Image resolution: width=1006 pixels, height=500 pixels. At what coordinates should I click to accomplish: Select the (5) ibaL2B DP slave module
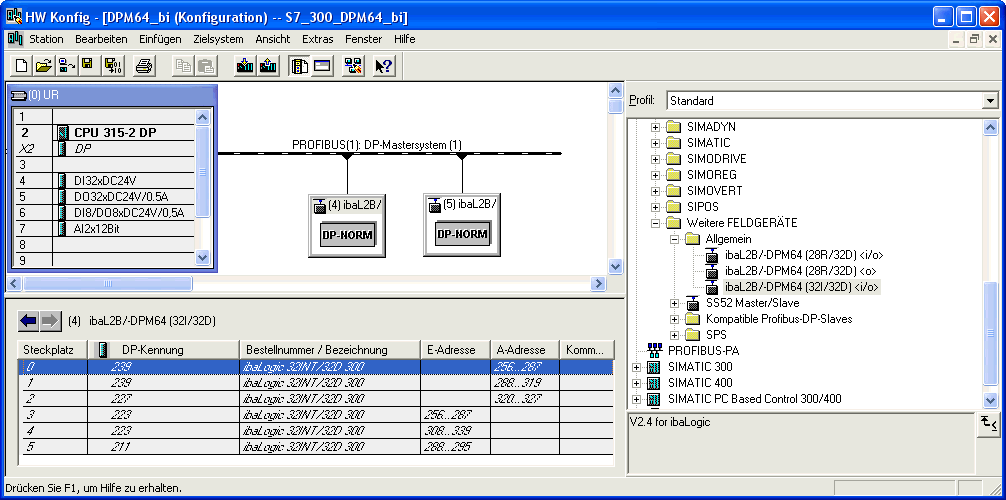[x=461, y=226]
